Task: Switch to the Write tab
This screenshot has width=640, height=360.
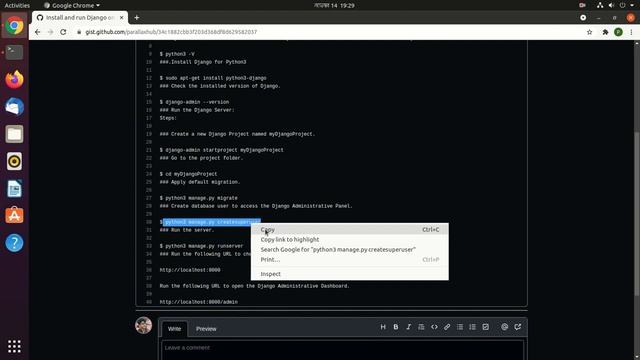Action: (174, 329)
